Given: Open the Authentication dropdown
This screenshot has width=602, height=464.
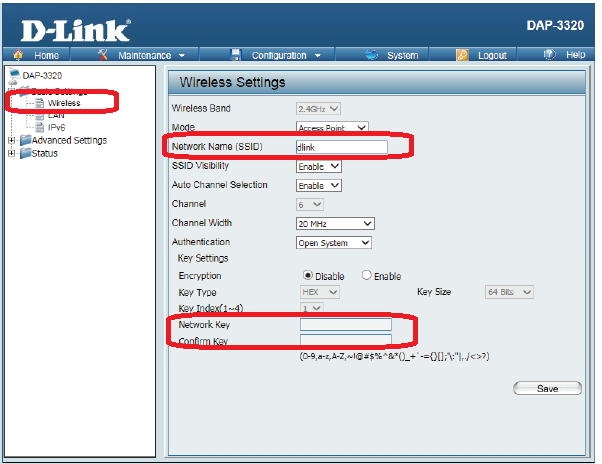Looking at the screenshot, I should coord(334,243).
